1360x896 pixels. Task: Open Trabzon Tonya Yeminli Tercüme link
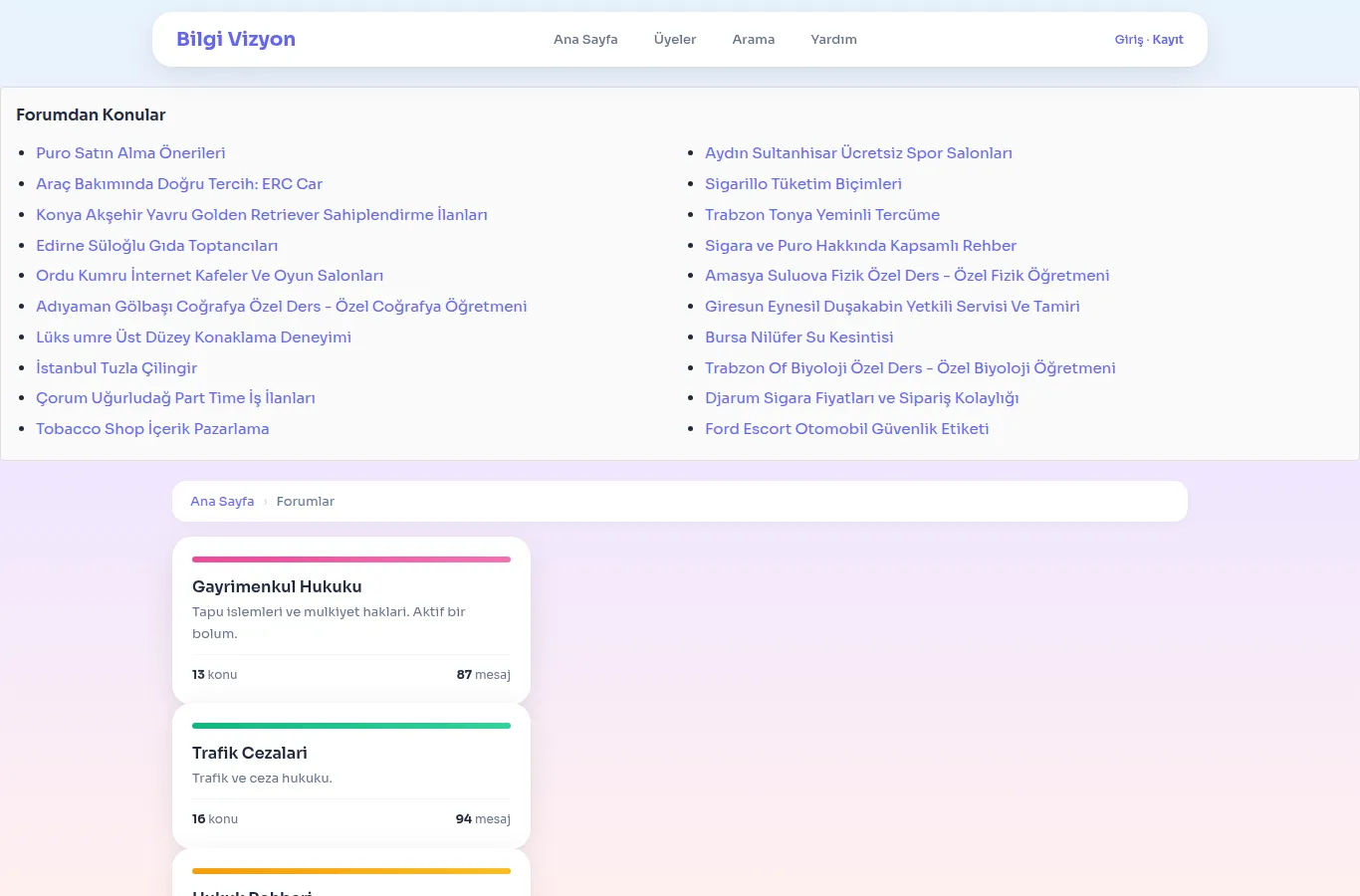point(822,215)
